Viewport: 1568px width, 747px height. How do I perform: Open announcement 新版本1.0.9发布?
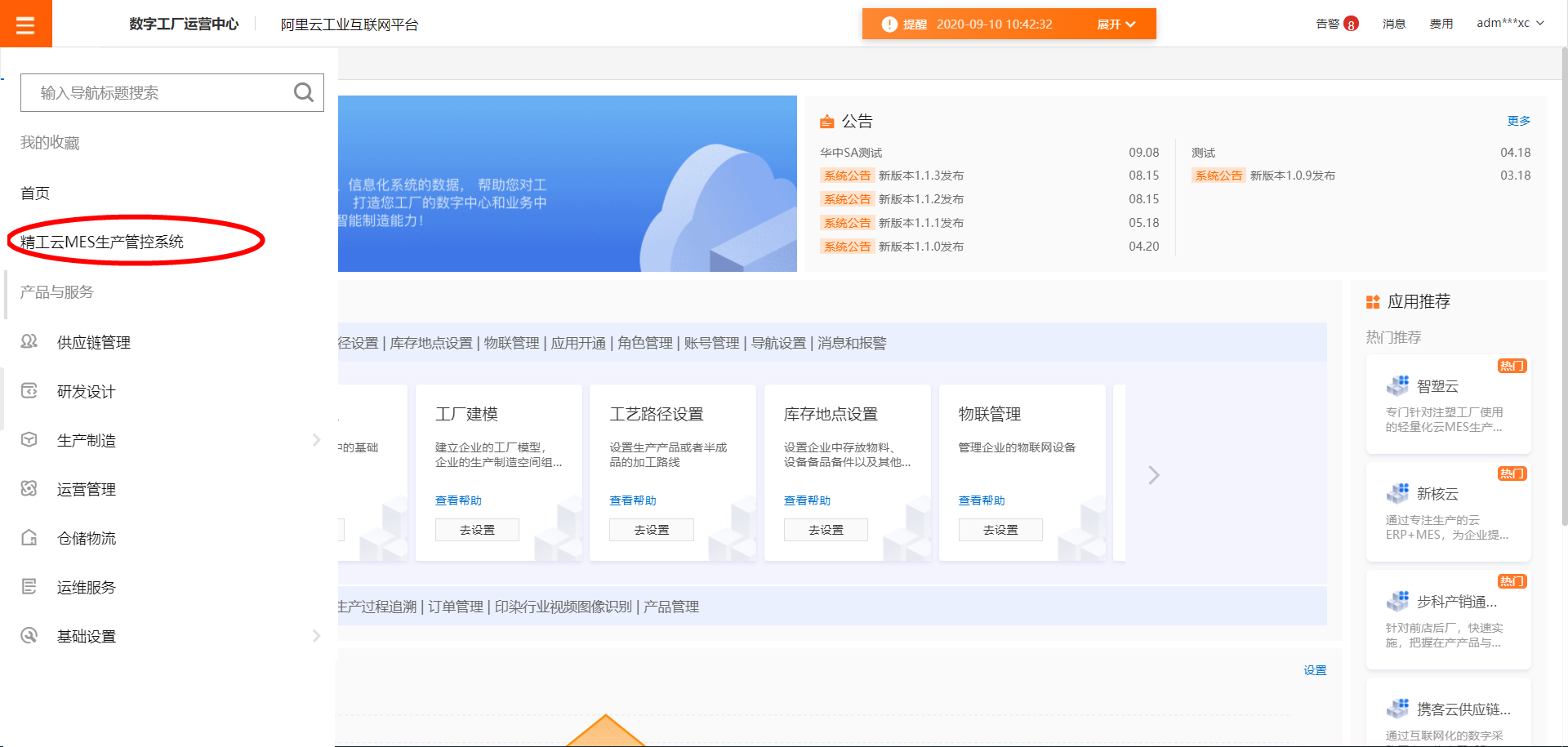(x=1293, y=176)
